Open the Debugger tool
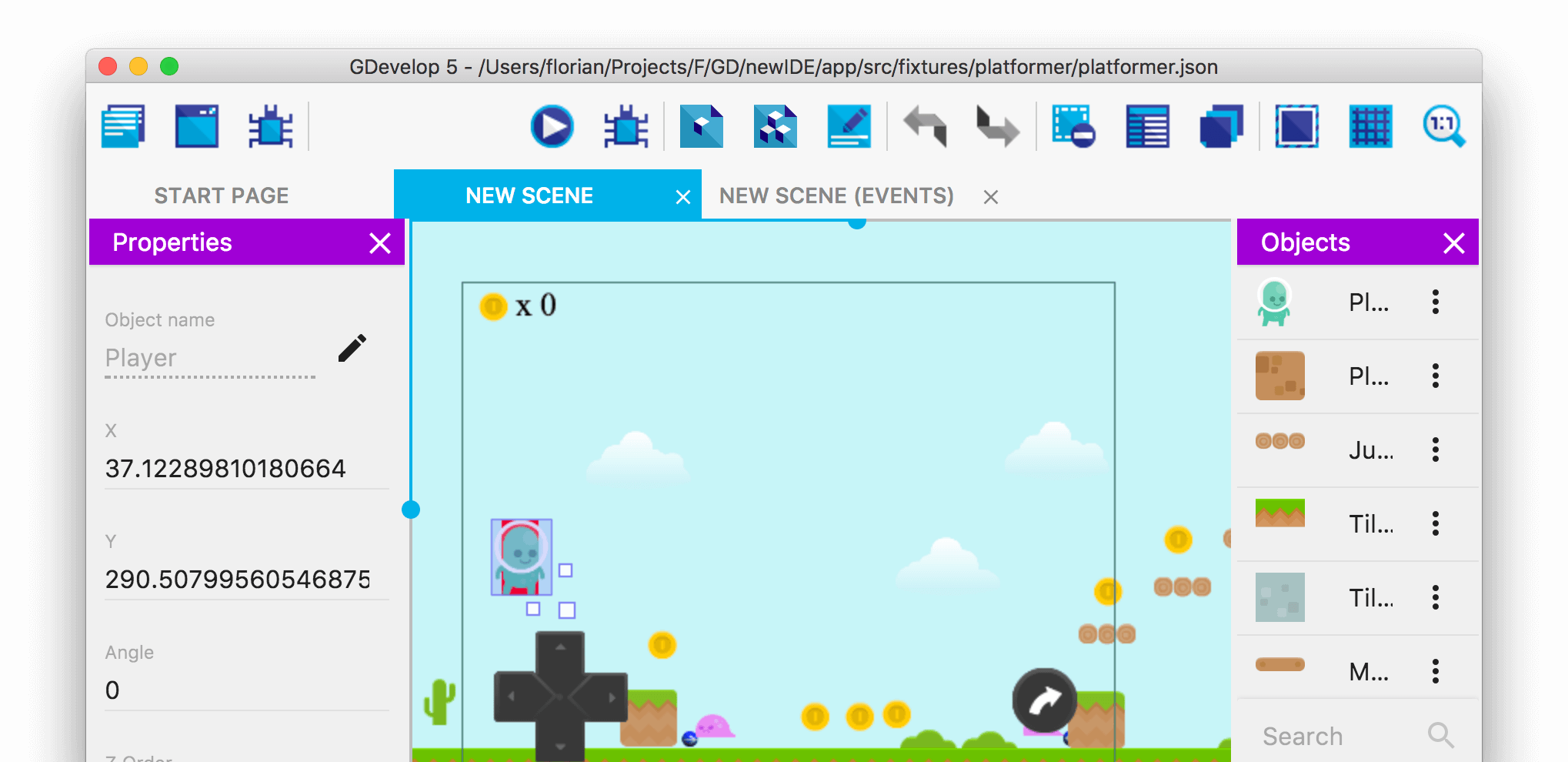This screenshot has height=762, width=1568. tap(625, 126)
